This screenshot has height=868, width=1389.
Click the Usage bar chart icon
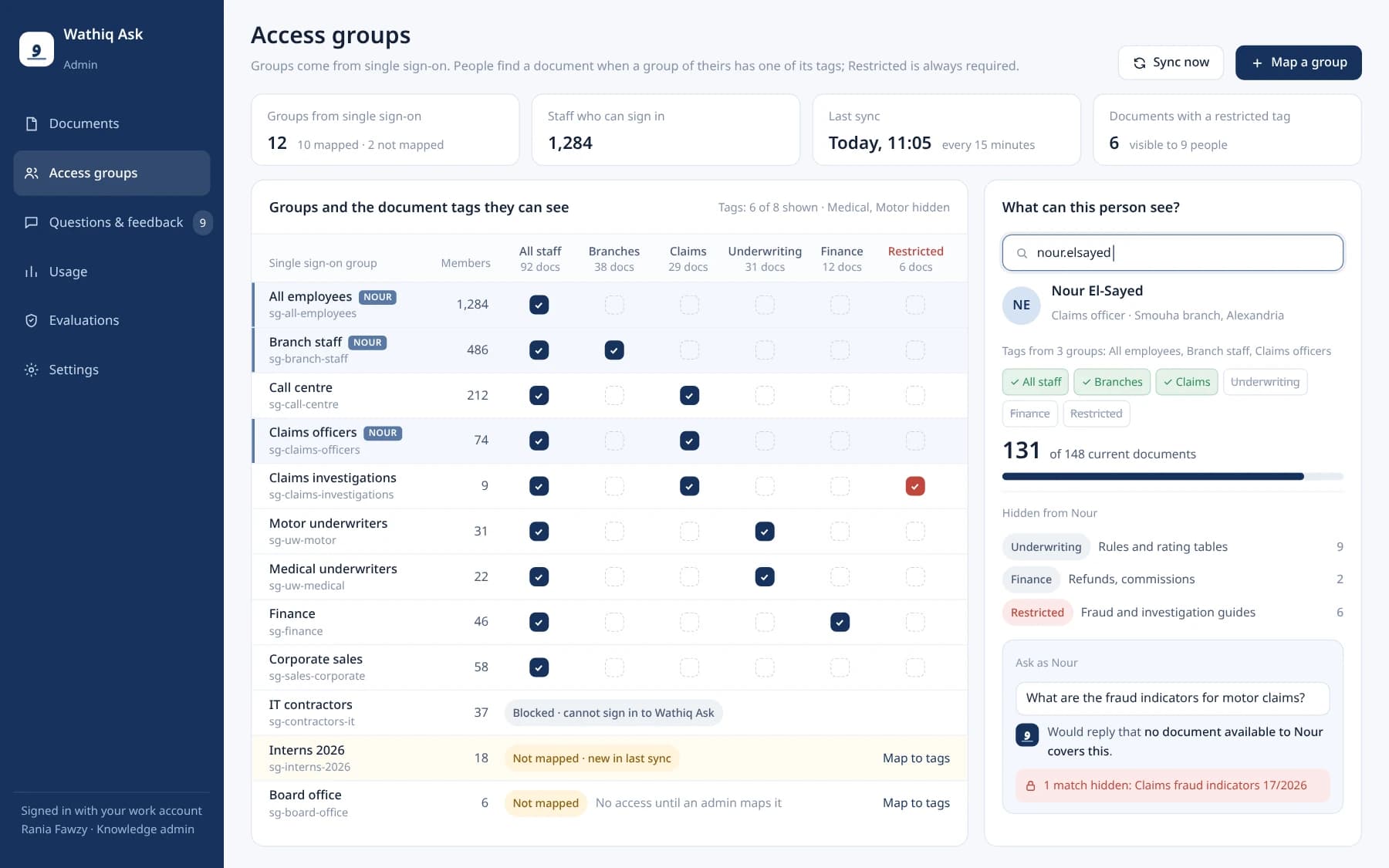coord(32,272)
